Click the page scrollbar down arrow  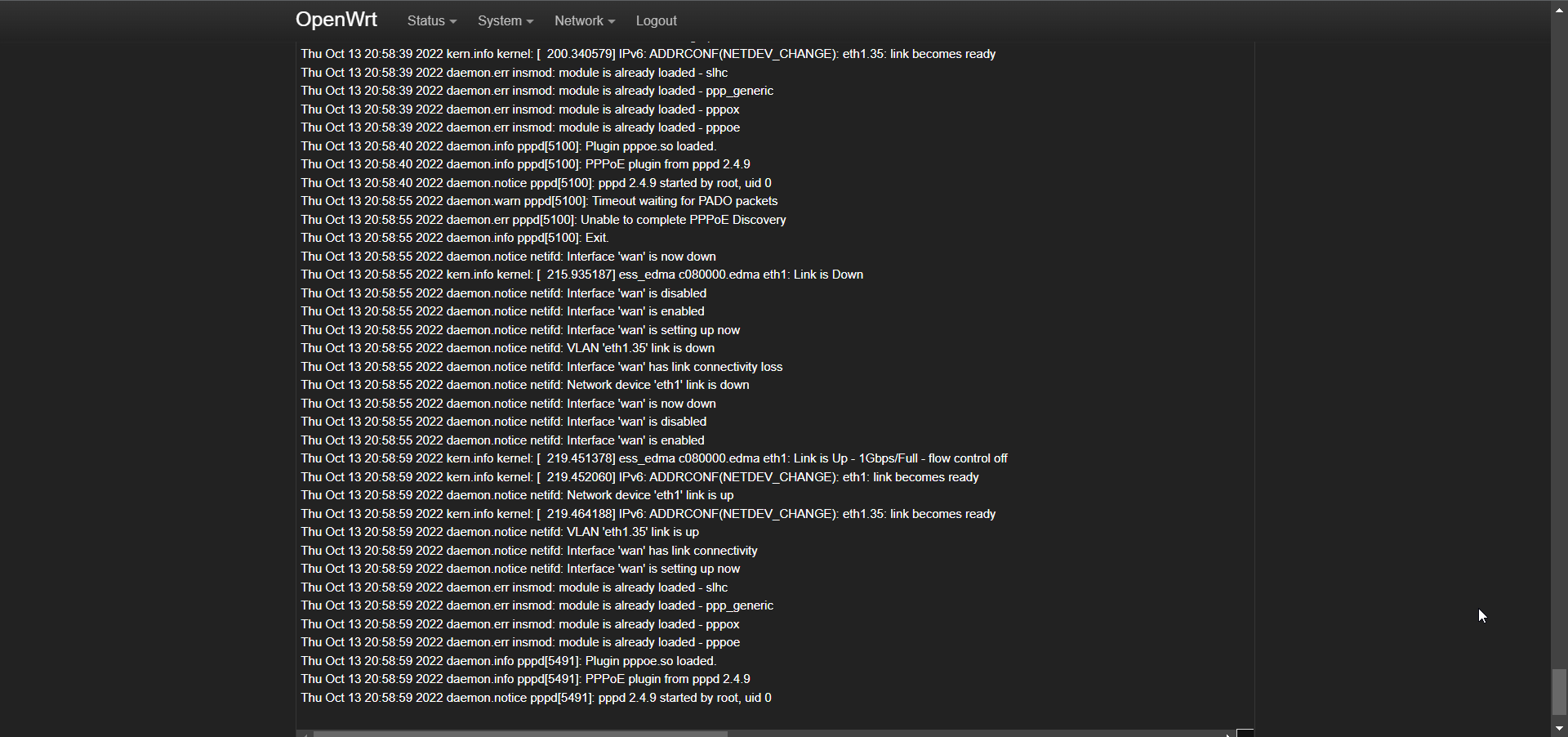(x=1559, y=729)
